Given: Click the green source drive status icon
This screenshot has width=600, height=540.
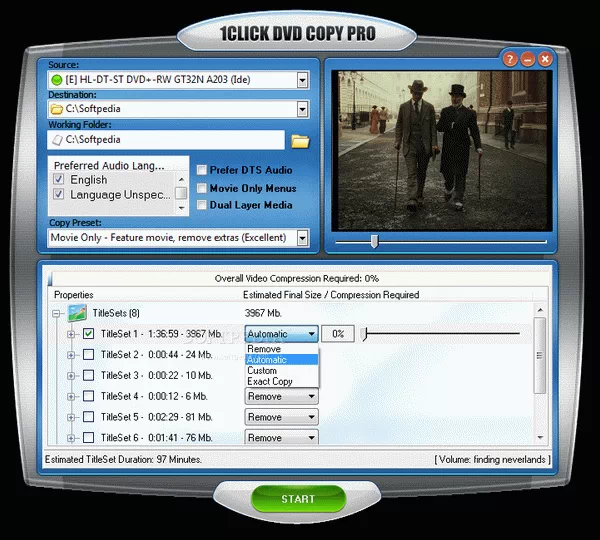Looking at the screenshot, I should pos(56,78).
